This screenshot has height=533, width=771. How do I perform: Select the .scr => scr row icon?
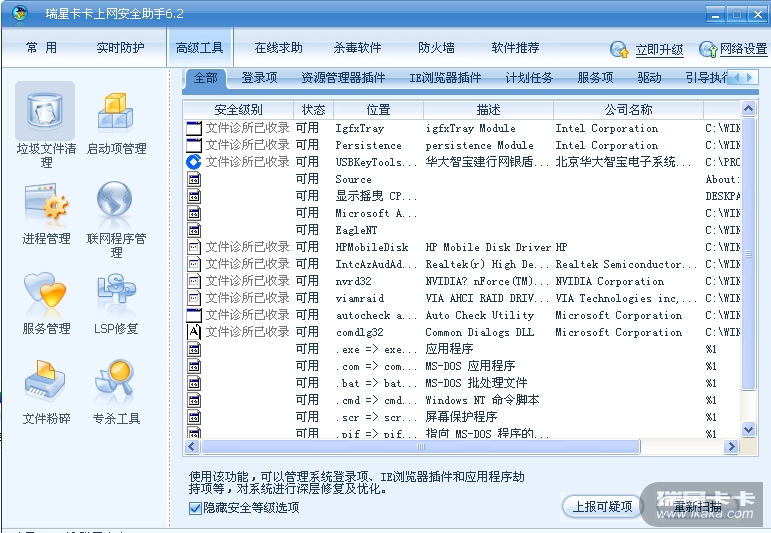(x=194, y=417)
